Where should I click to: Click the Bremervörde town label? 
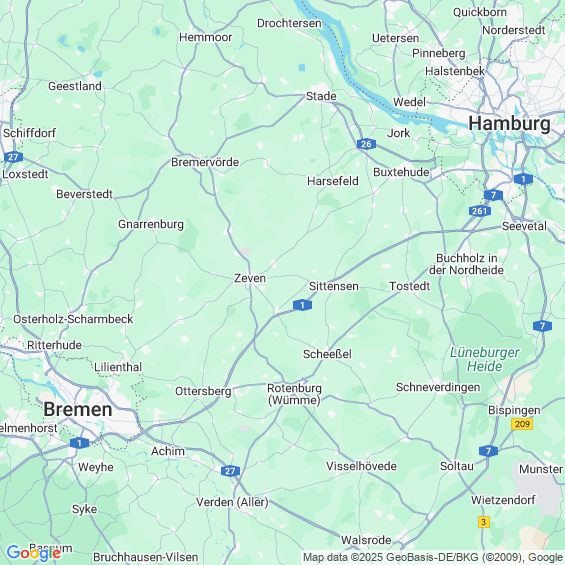coord(205,162)
